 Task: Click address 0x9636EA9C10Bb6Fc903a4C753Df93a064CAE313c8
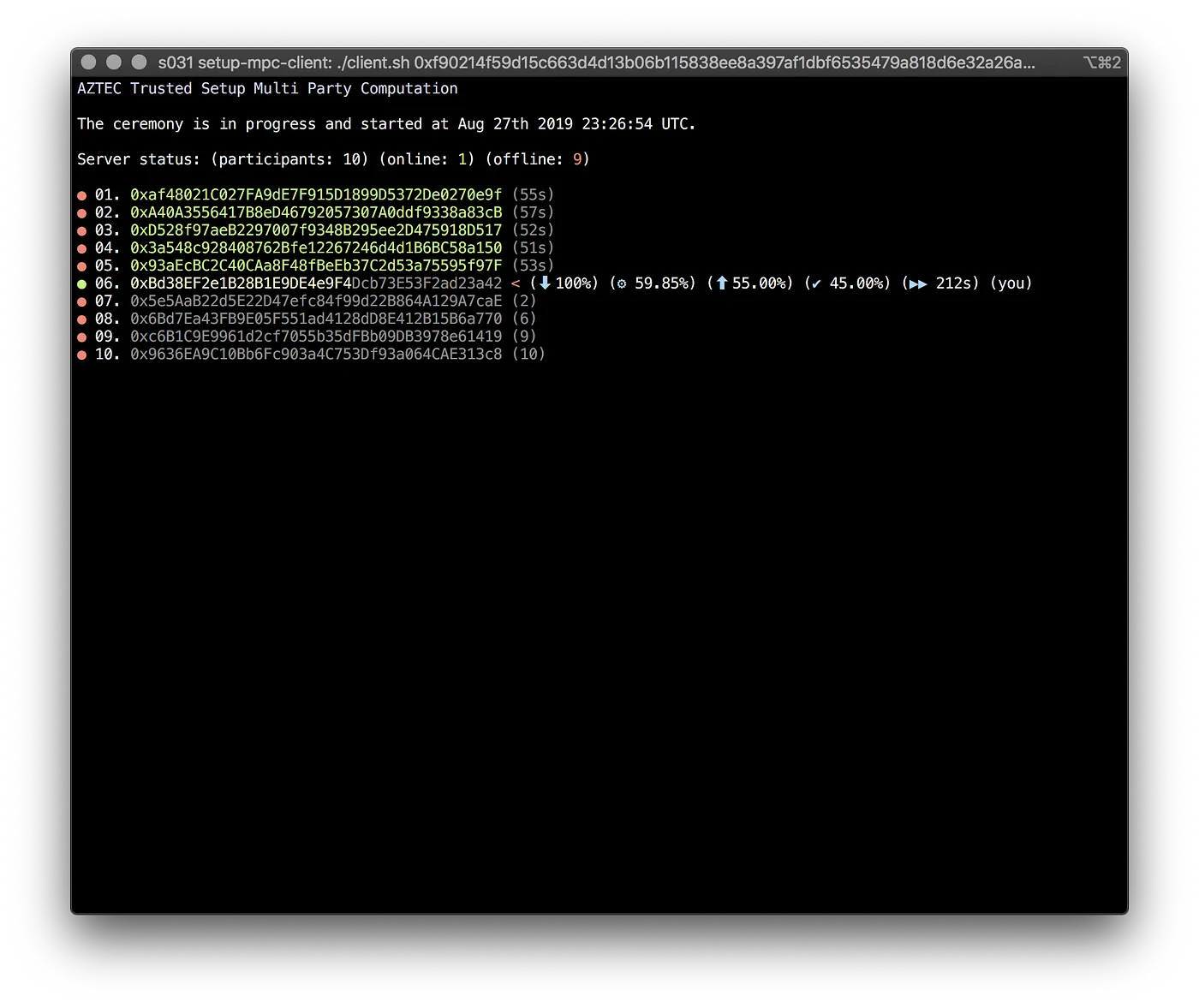click(316, 354)
